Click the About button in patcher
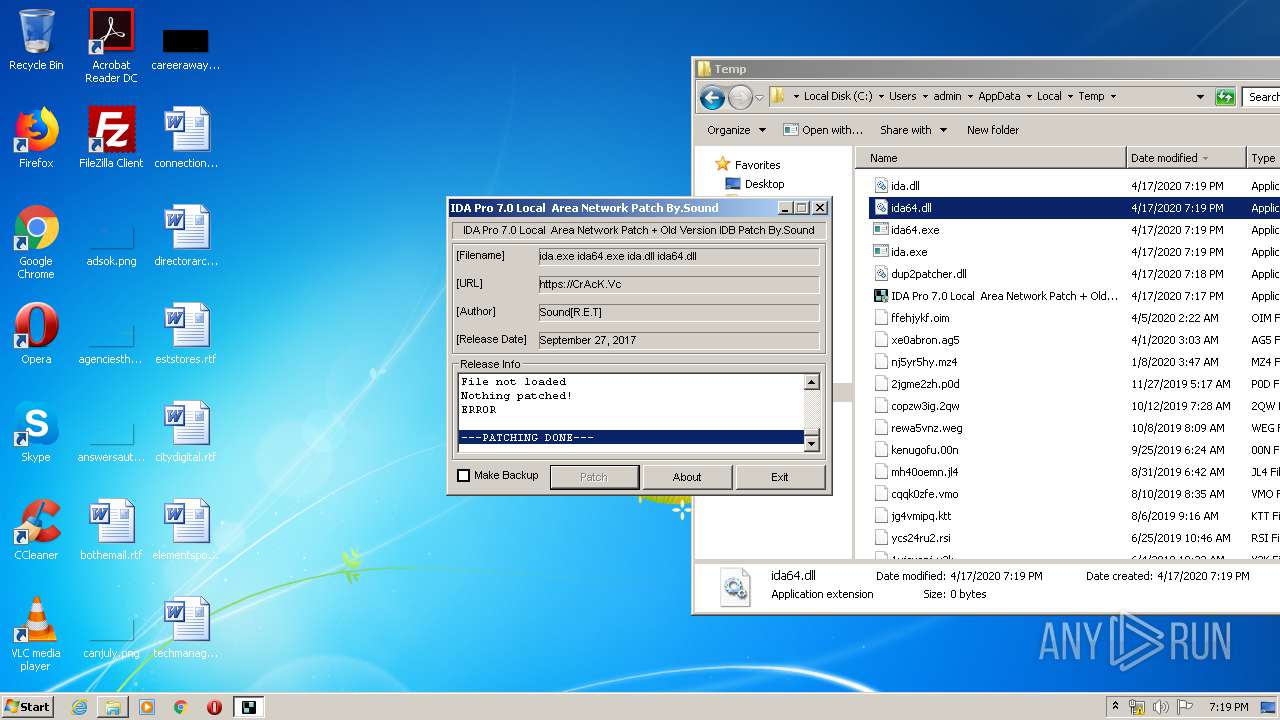 point(687,477)
